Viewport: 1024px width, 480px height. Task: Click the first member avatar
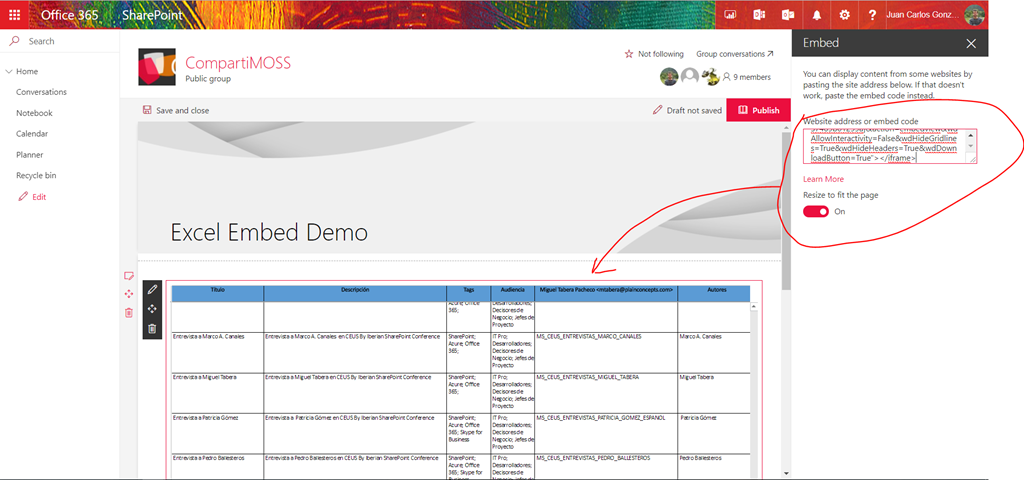669,76
